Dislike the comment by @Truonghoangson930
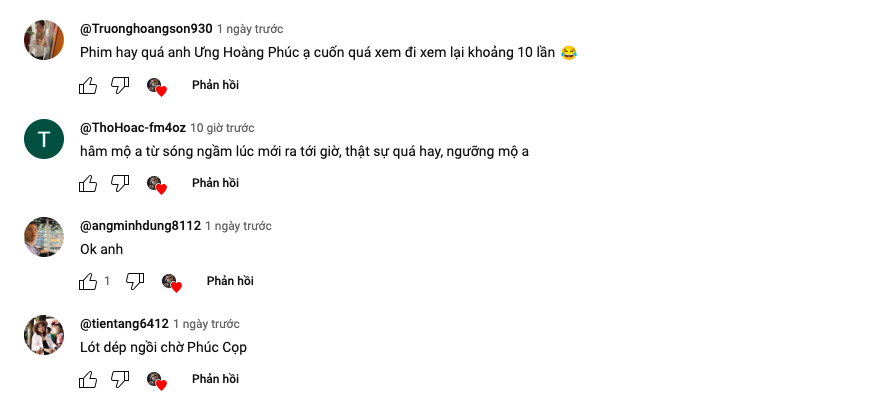 120,86
